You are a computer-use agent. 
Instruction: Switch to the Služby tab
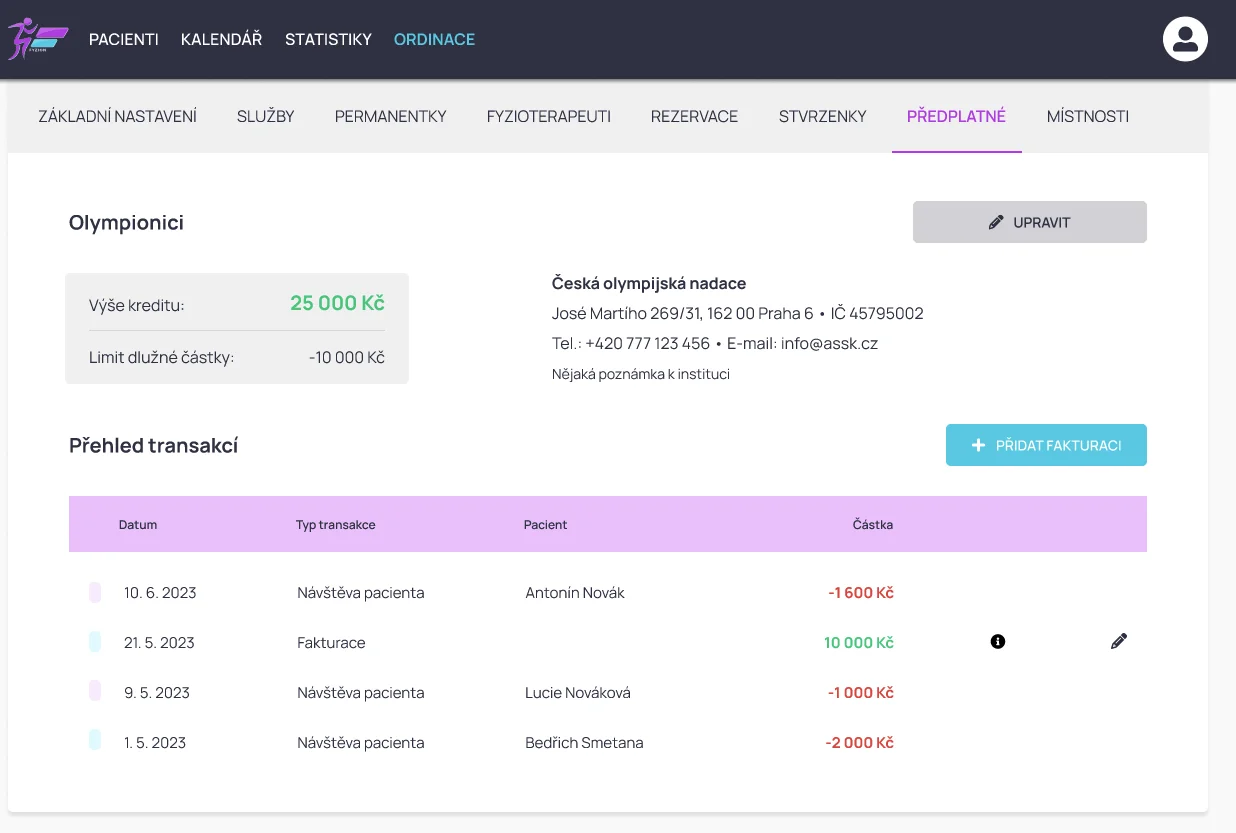pos(265,117)
